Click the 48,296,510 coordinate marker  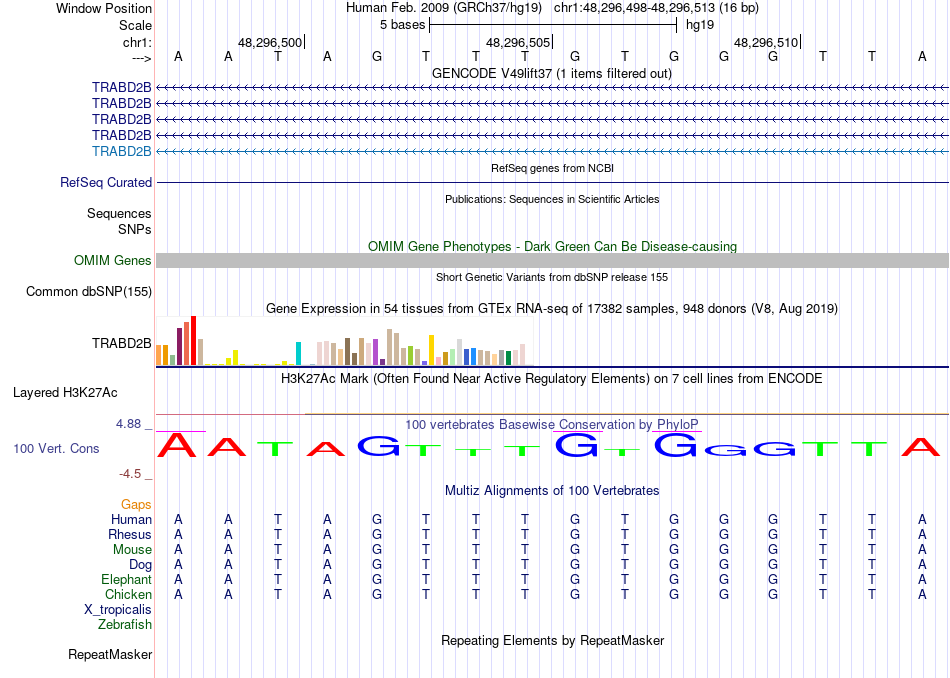click(x=766, y=42)
